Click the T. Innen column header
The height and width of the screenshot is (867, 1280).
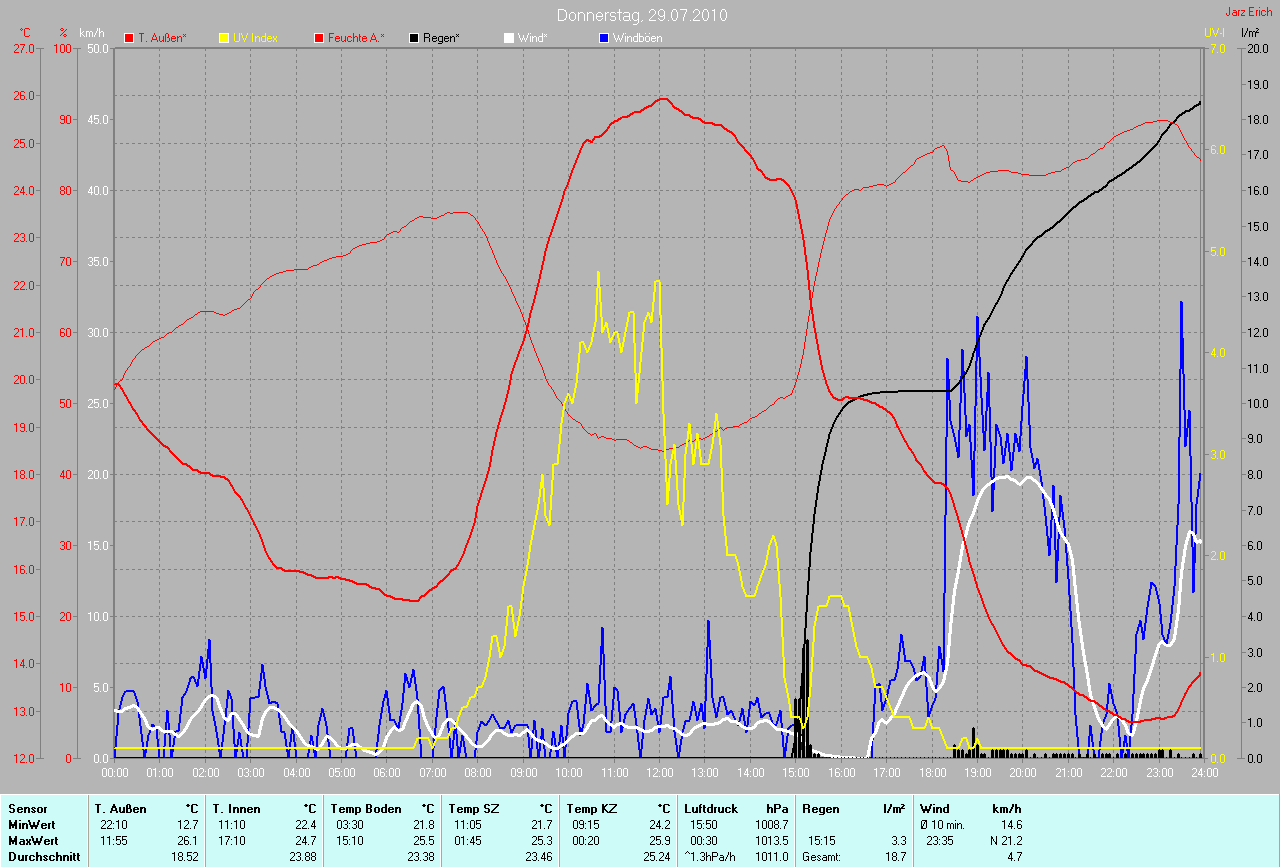pyautogui.click(x=237, y=808)
